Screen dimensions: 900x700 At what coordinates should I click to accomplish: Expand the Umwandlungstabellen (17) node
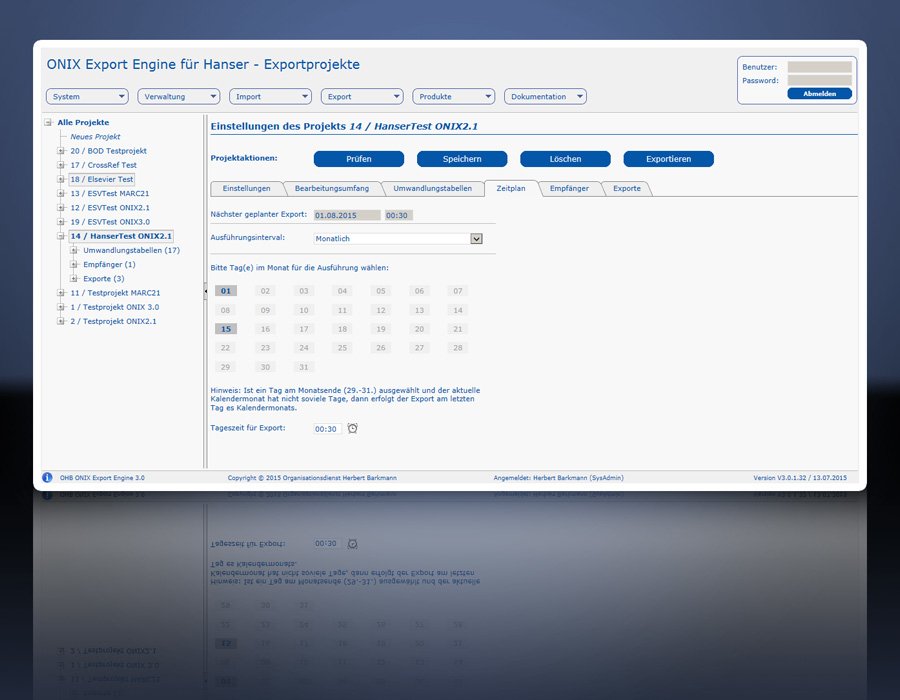[73, 250]
